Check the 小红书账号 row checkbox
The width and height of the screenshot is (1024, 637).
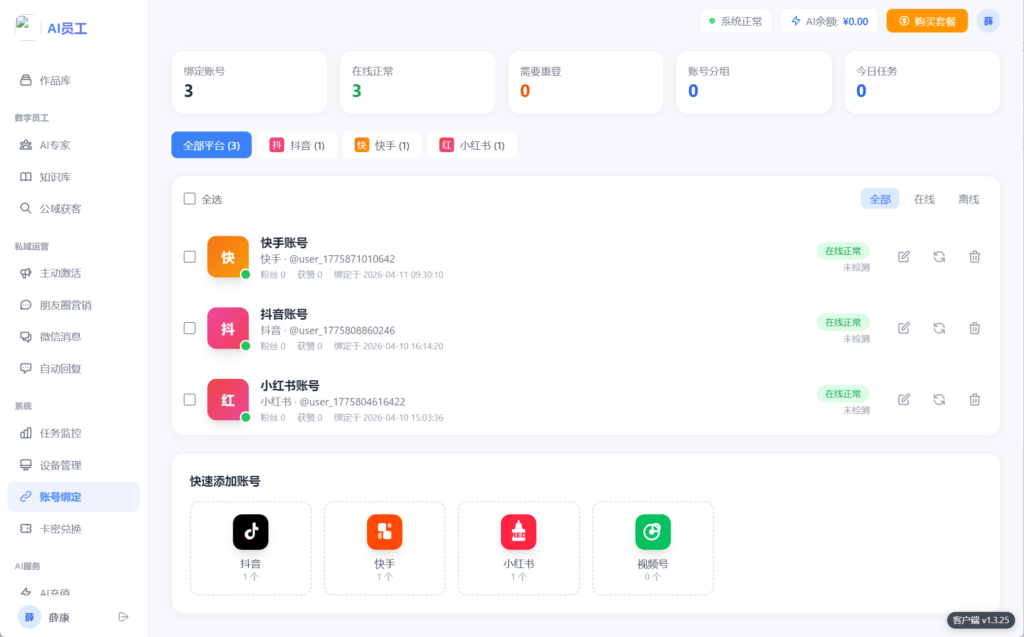[x=190, y=400]
